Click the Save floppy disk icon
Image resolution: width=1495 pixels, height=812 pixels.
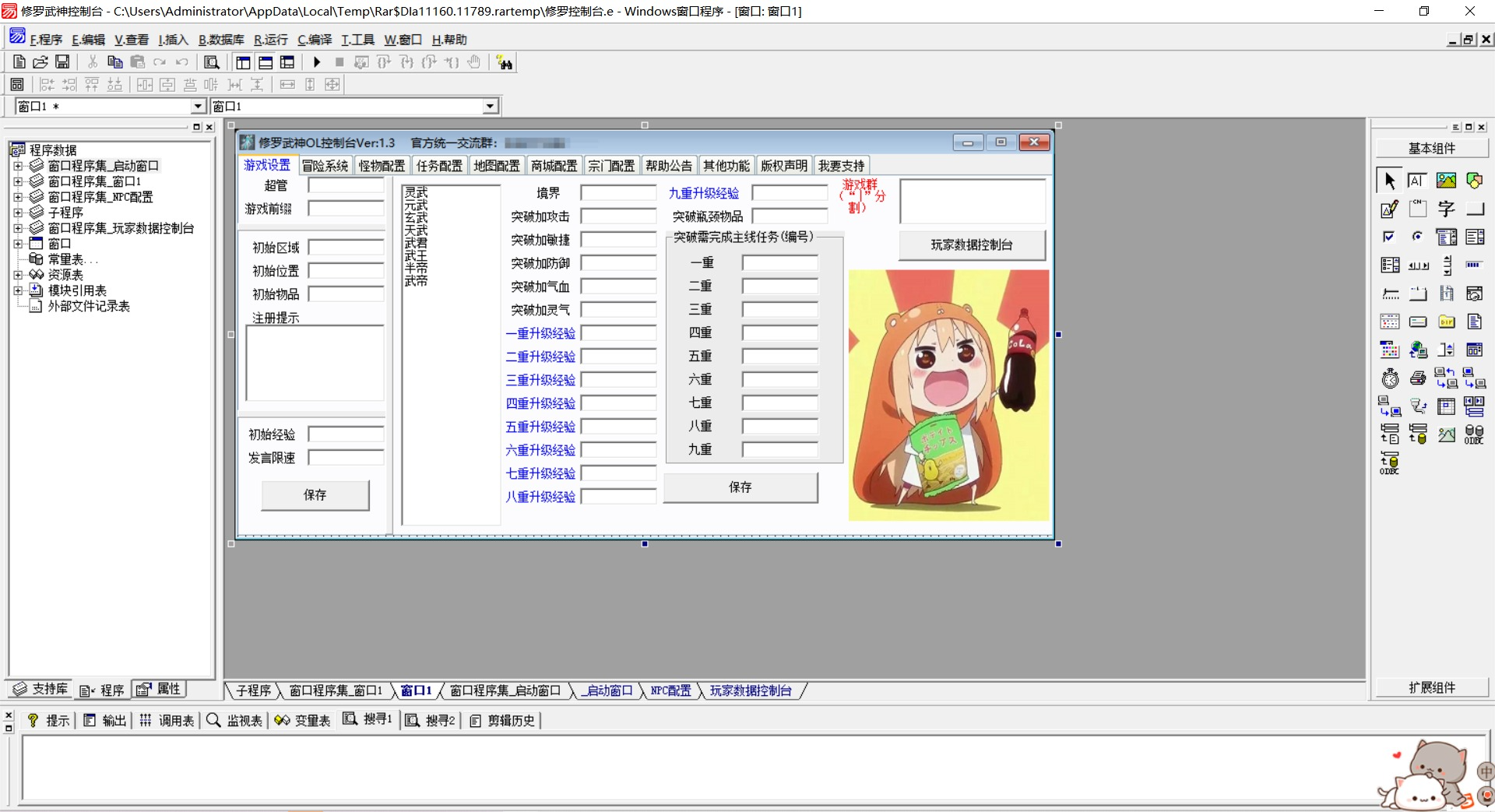(x=62, y=62)
